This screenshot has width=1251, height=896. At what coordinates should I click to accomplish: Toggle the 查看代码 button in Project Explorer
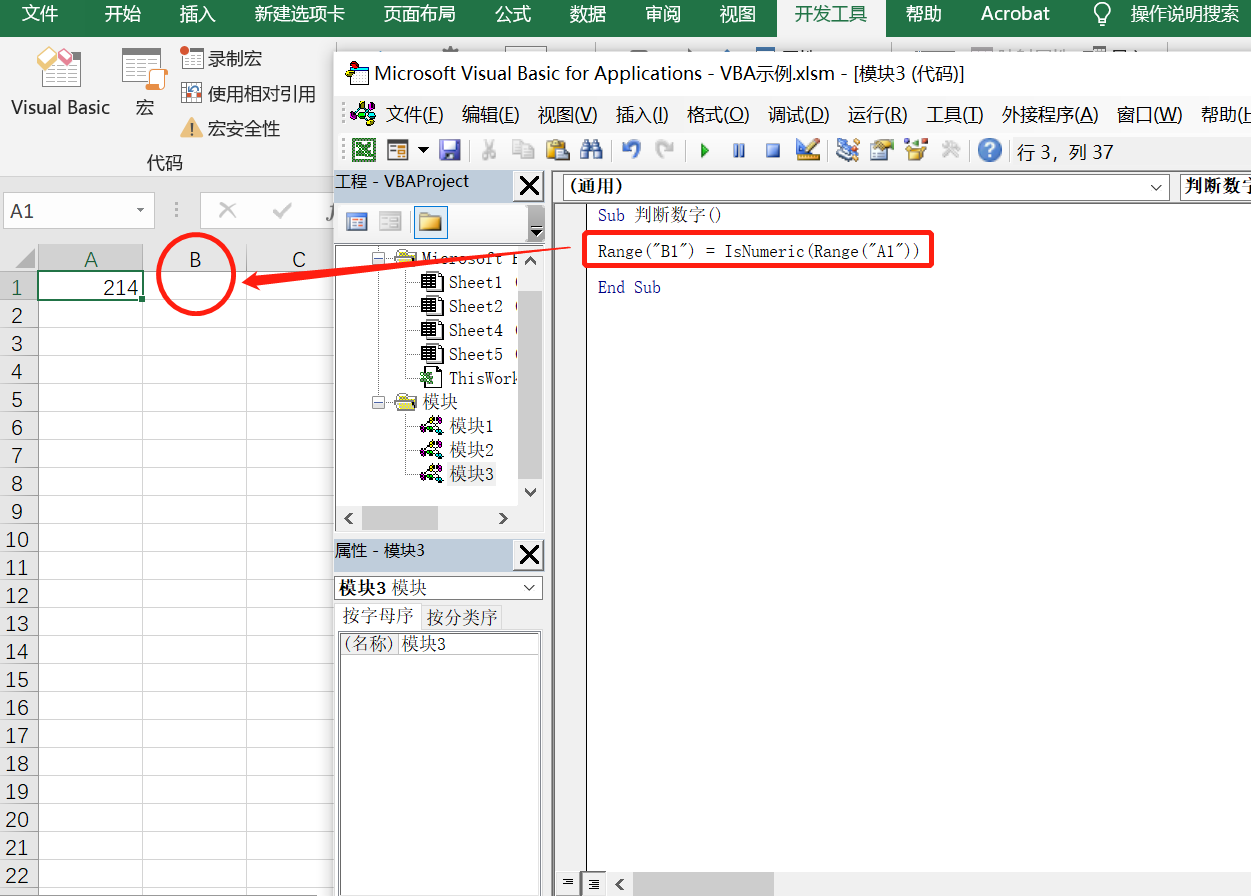[x=357, y=222]
